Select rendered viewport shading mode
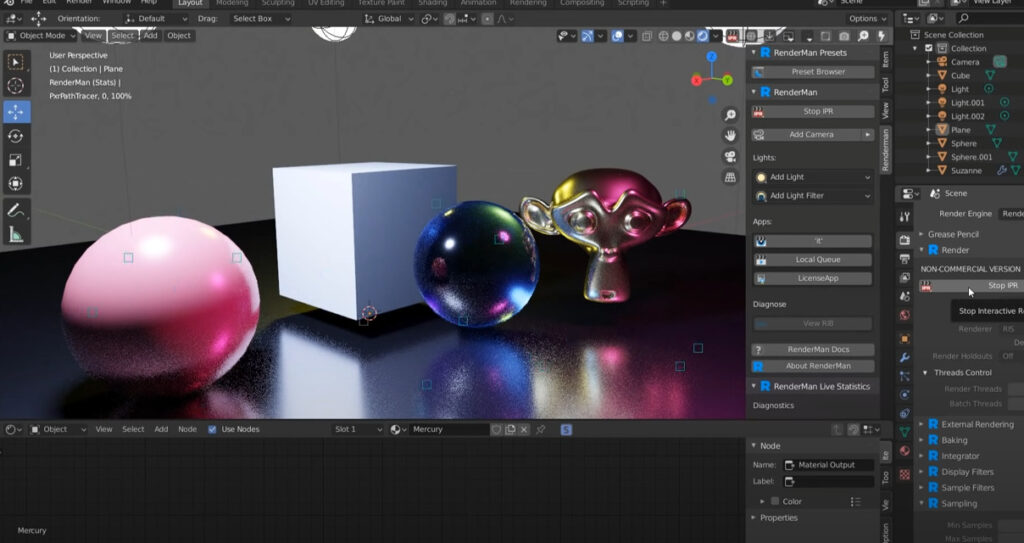Image resolution: width=1024 pixels, height=543 pixels. (x=703, y=36)
